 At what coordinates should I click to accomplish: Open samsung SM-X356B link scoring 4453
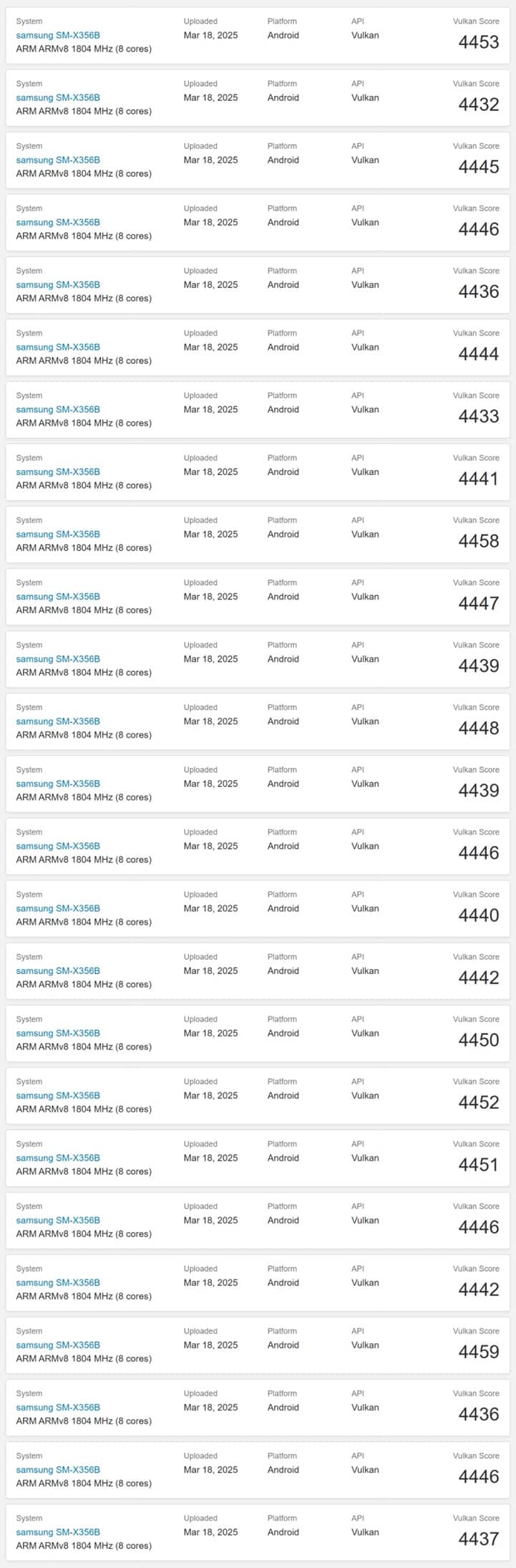[58, 35]
